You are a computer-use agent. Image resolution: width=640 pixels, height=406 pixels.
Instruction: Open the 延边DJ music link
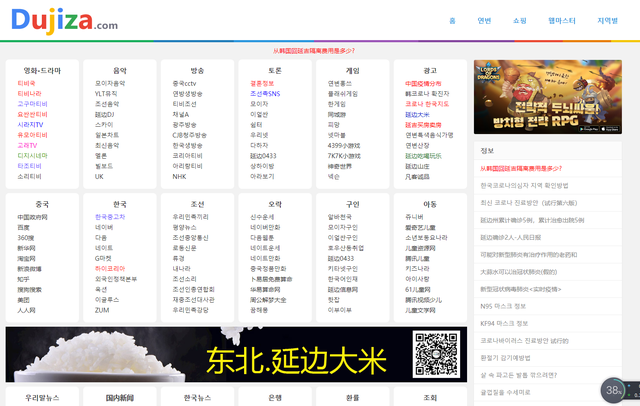(104, 114)
